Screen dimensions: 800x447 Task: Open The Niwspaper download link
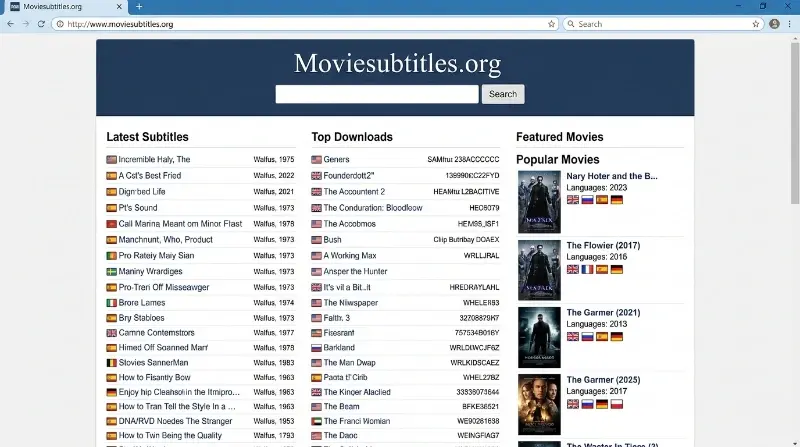351,303
